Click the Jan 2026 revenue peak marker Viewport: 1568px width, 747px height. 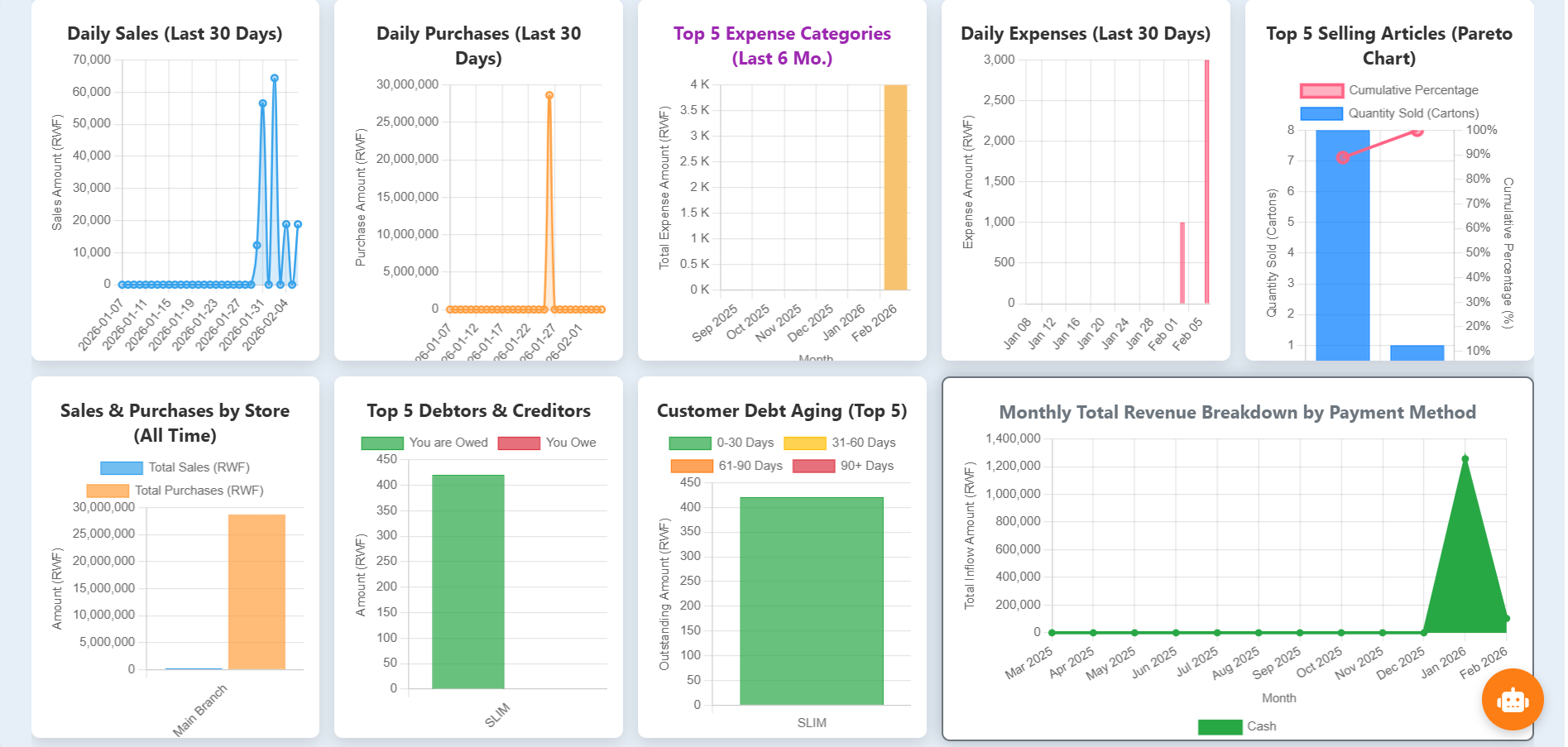click(x=1465, y=457)
